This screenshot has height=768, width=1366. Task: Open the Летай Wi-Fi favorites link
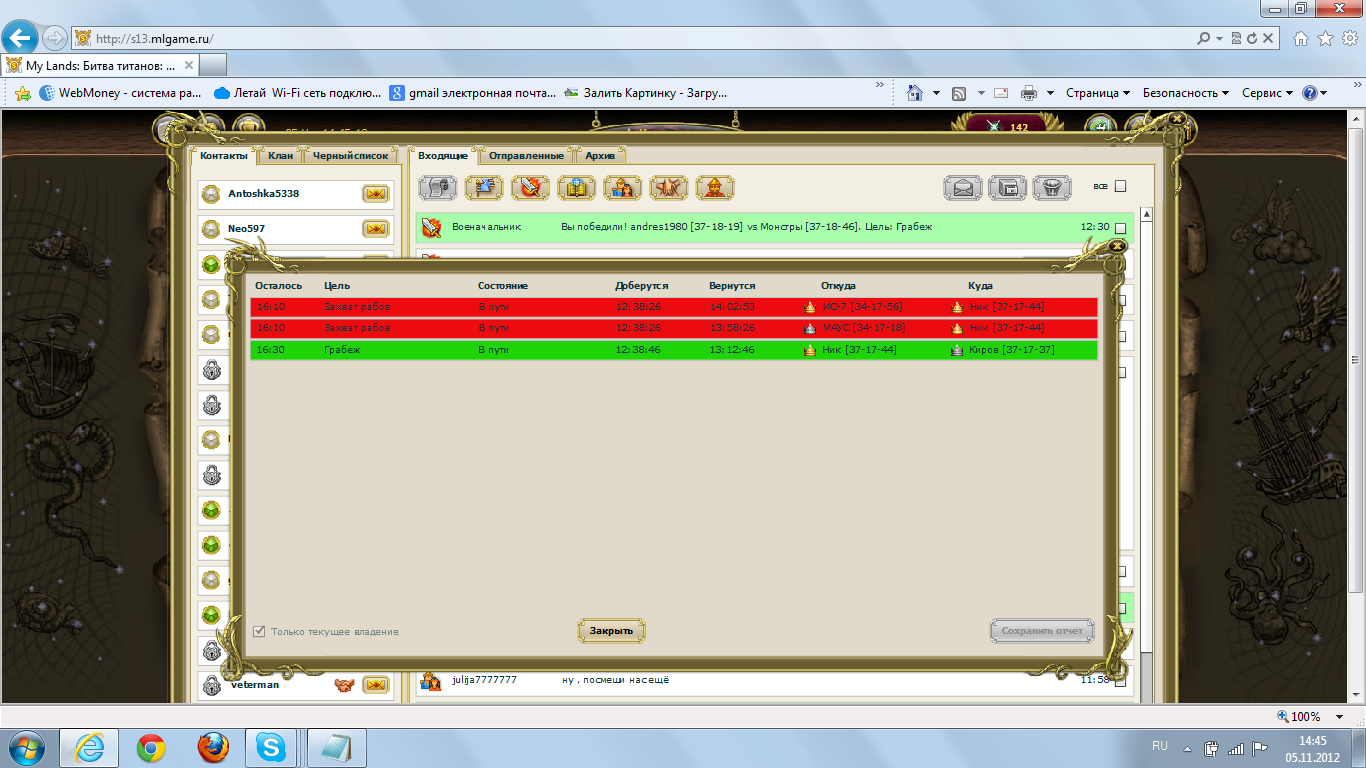(x=298, y=93)
